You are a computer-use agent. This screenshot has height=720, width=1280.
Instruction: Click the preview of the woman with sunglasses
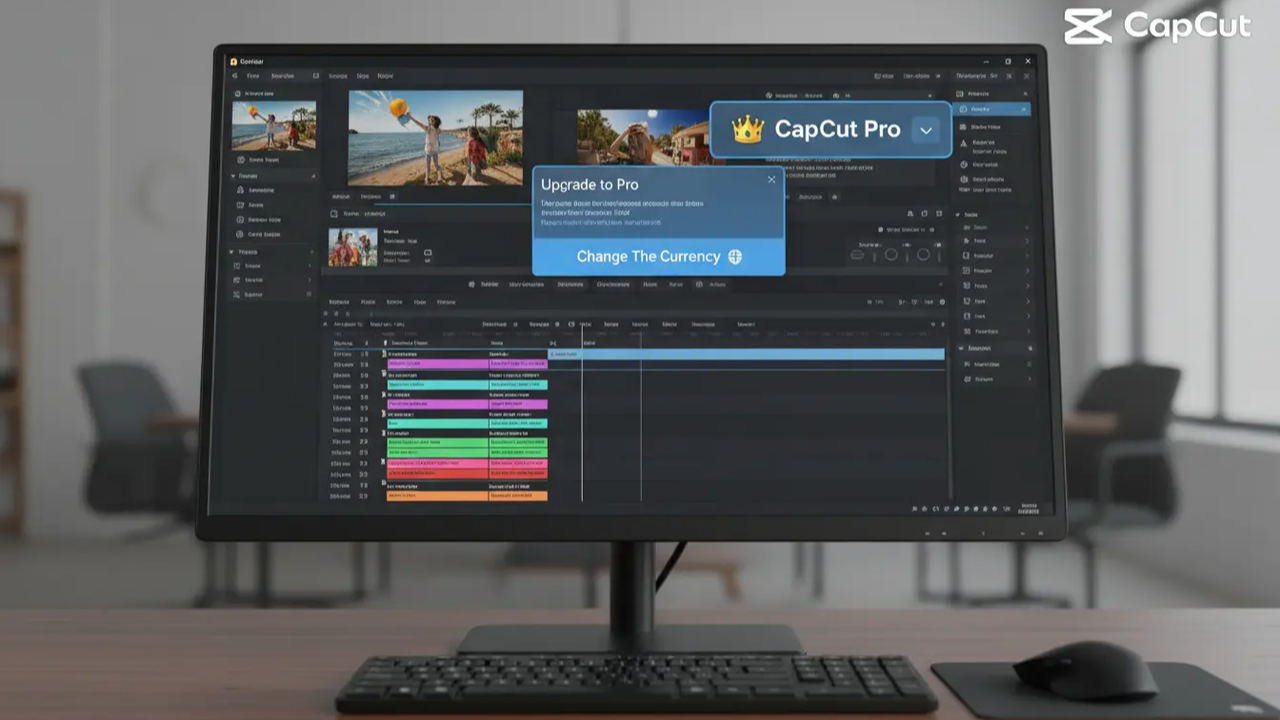coord(643,137)
